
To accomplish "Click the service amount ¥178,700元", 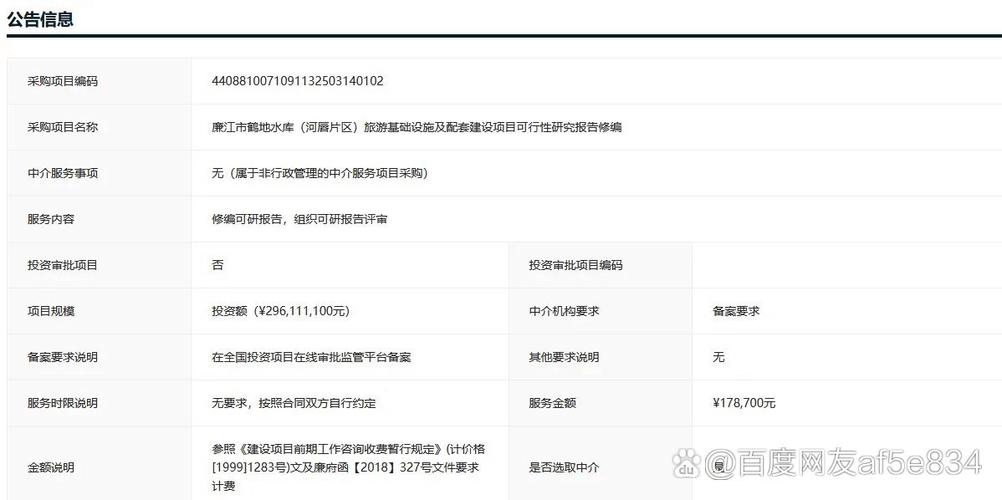I will pyautogui.click(x=744, y=403).
